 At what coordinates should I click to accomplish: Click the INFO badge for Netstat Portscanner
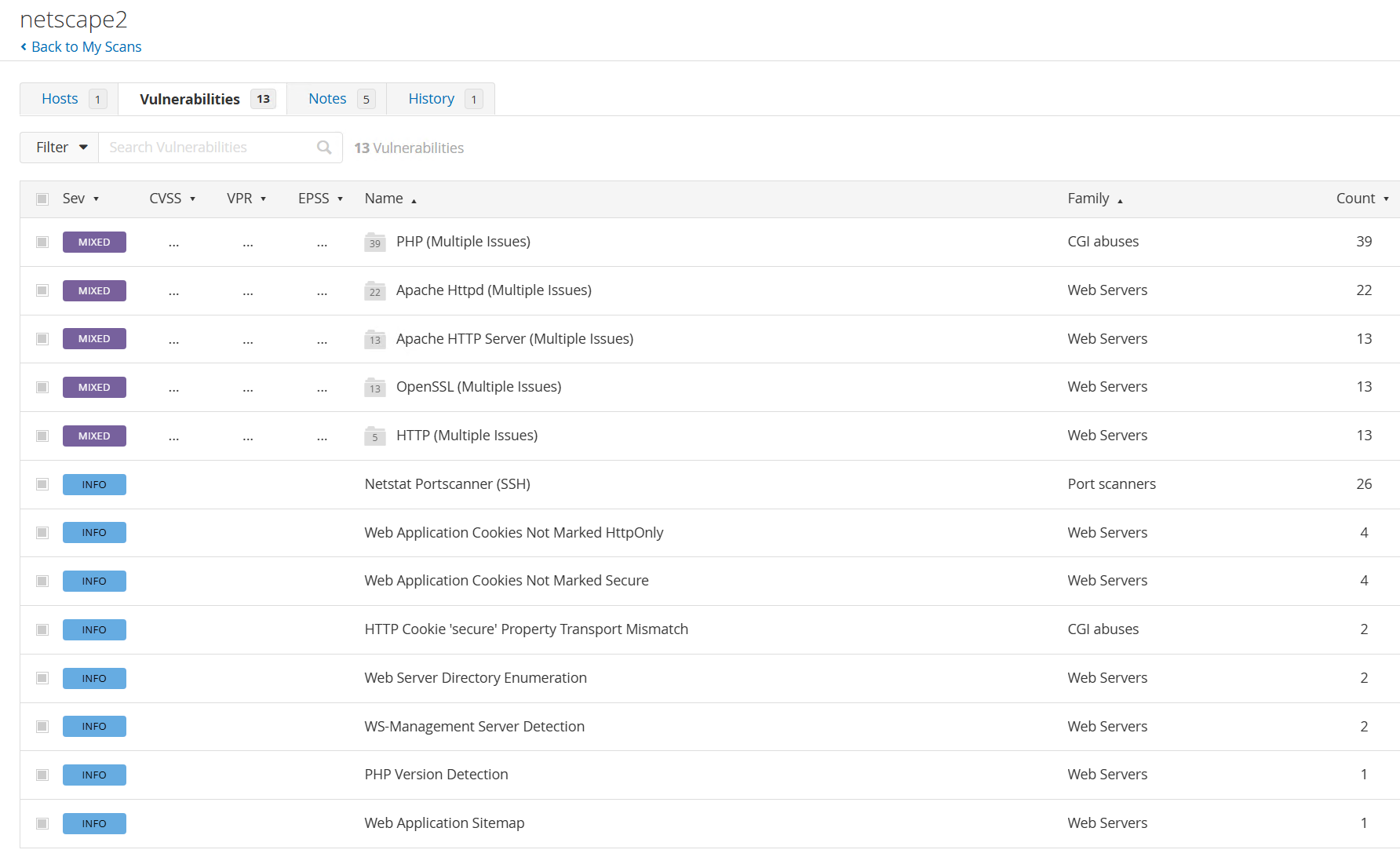click(94, 485)
